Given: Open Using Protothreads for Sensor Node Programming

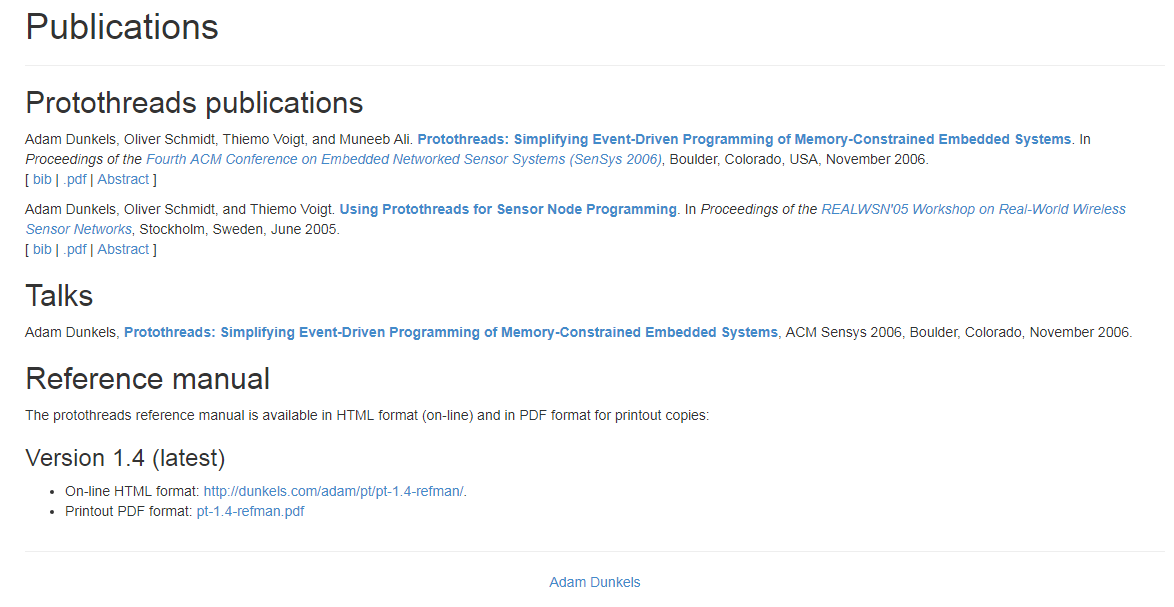Looking at the screenshot, I should coord(508,209).
